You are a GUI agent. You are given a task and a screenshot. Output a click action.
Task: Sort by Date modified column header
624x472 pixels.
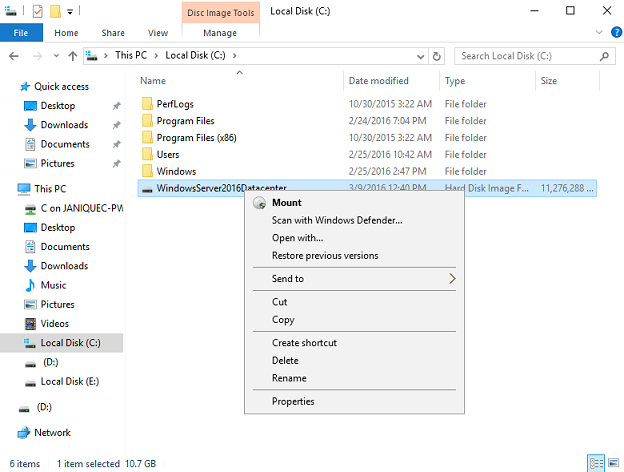pyautogui.click(x=378, y=81)
